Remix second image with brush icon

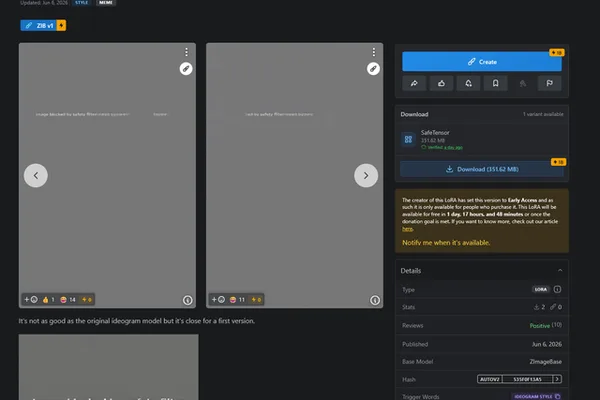[373, 69]
